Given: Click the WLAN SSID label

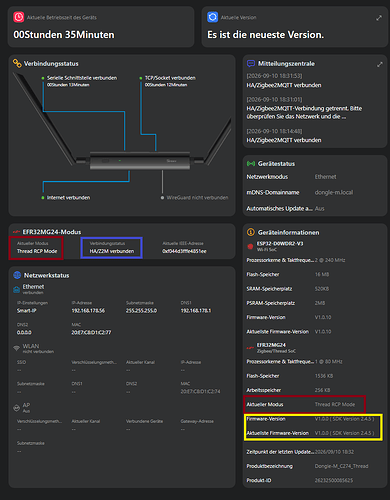Looking at the screenshot, I should tap(21, 362).
